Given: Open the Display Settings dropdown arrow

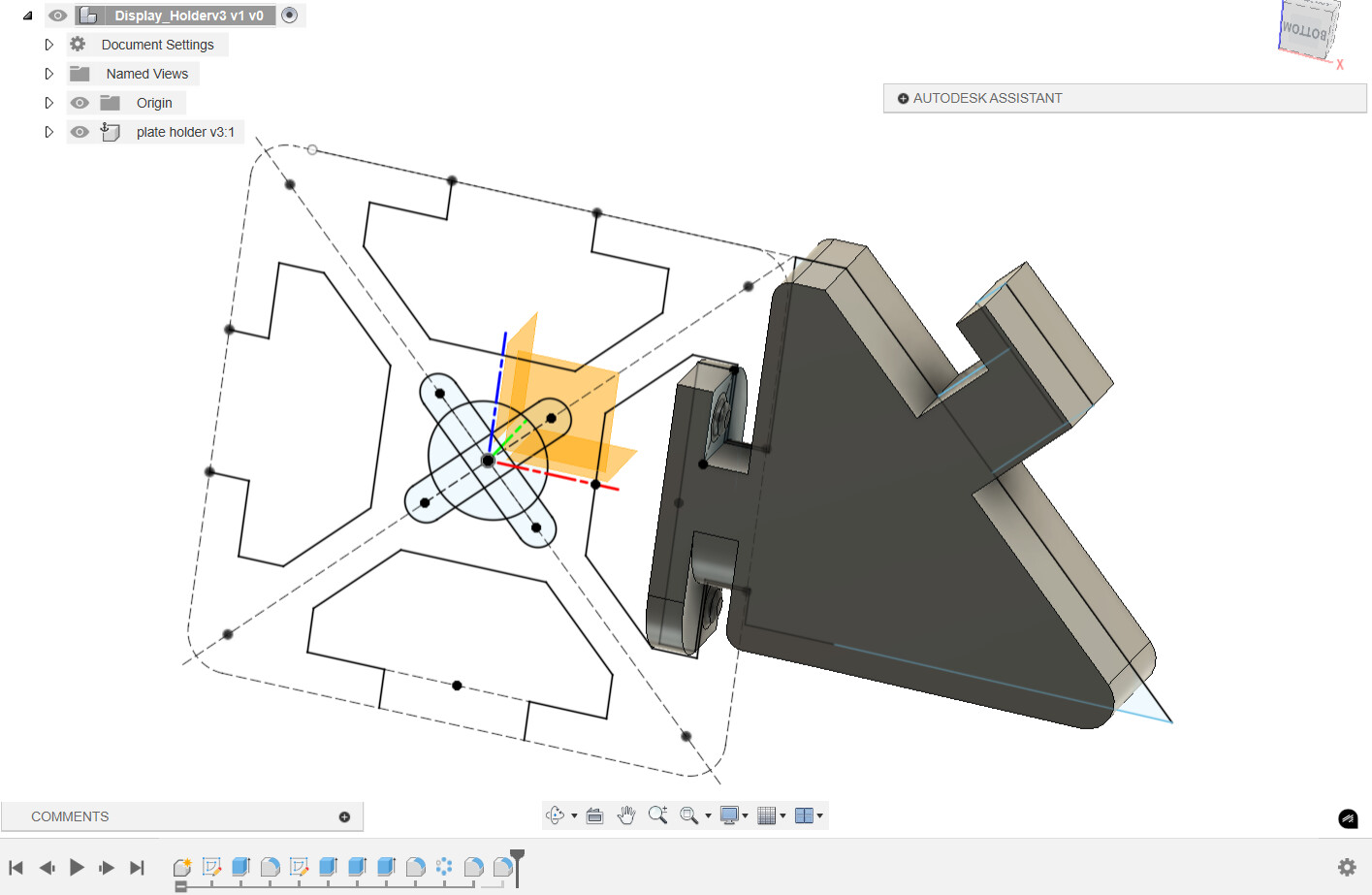Looking at the screenshot, I should click(745, 816).
